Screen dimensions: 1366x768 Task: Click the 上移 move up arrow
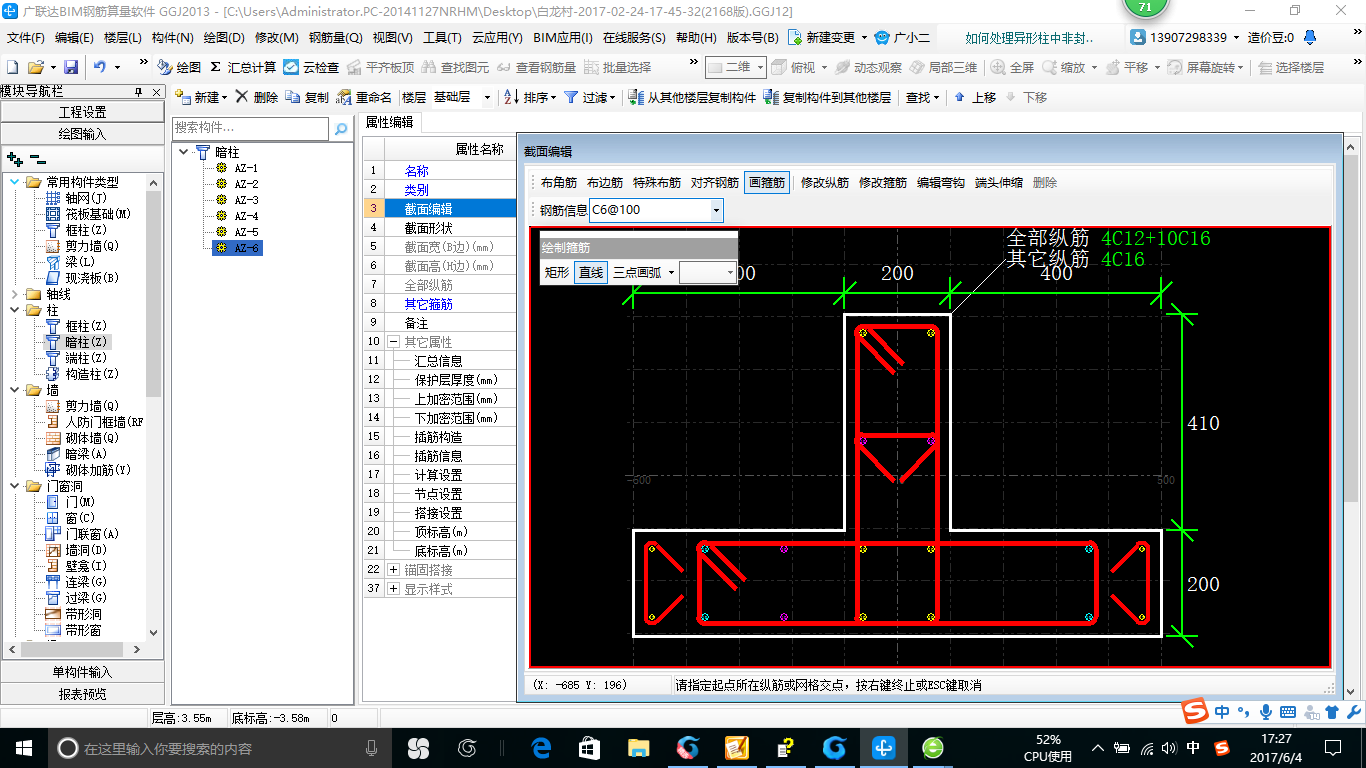point(960,97)
